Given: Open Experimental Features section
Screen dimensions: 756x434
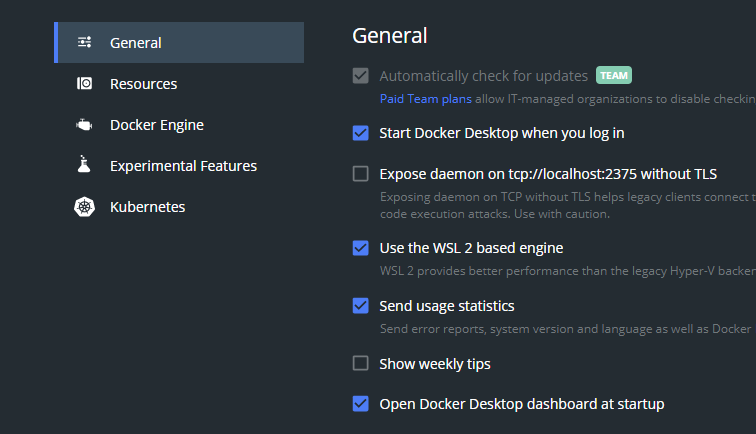Looking at the screenshot, I should pyautogui.click(x=179, y=166).
